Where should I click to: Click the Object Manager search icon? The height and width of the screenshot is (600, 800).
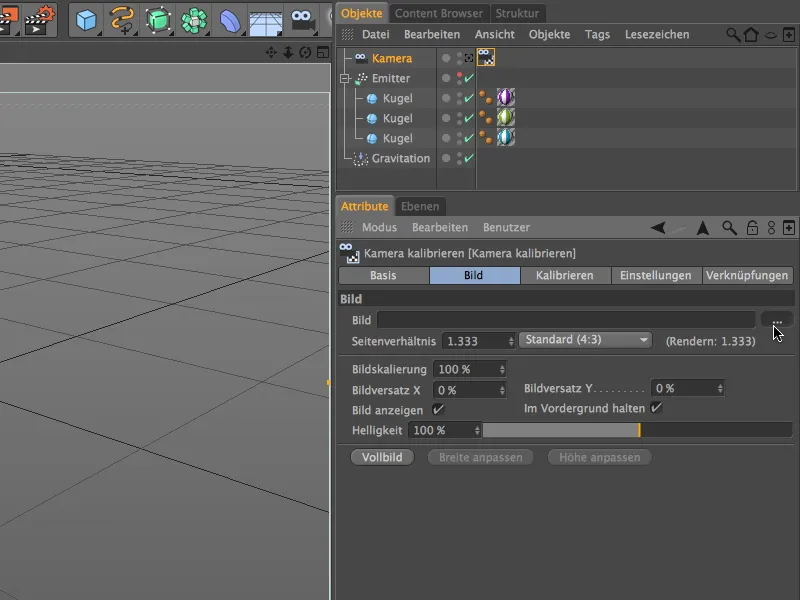[733, 35]
